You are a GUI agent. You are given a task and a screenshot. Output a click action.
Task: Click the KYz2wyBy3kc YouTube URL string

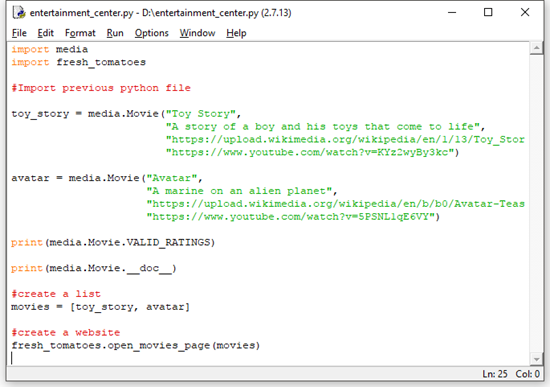[310, 152]
